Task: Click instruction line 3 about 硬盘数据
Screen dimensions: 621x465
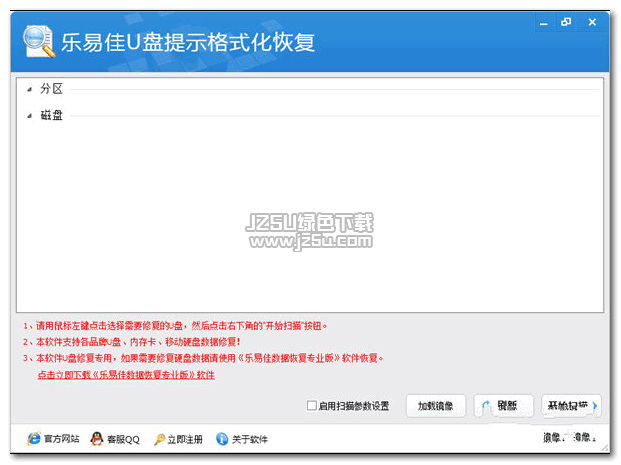Action: coord(203,358)
